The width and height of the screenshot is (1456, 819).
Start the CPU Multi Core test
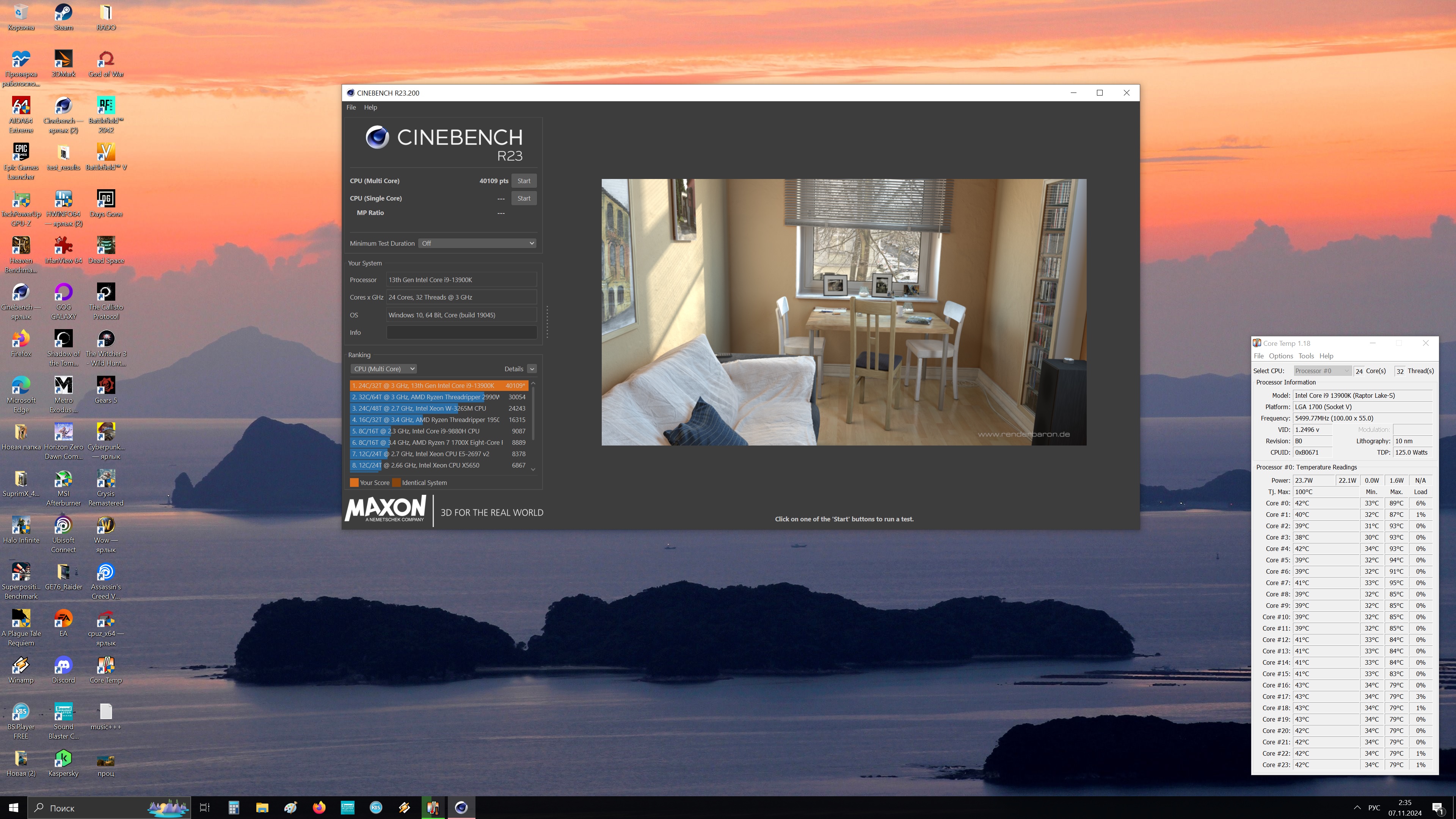pyautogui.click(x=523, y=181)
